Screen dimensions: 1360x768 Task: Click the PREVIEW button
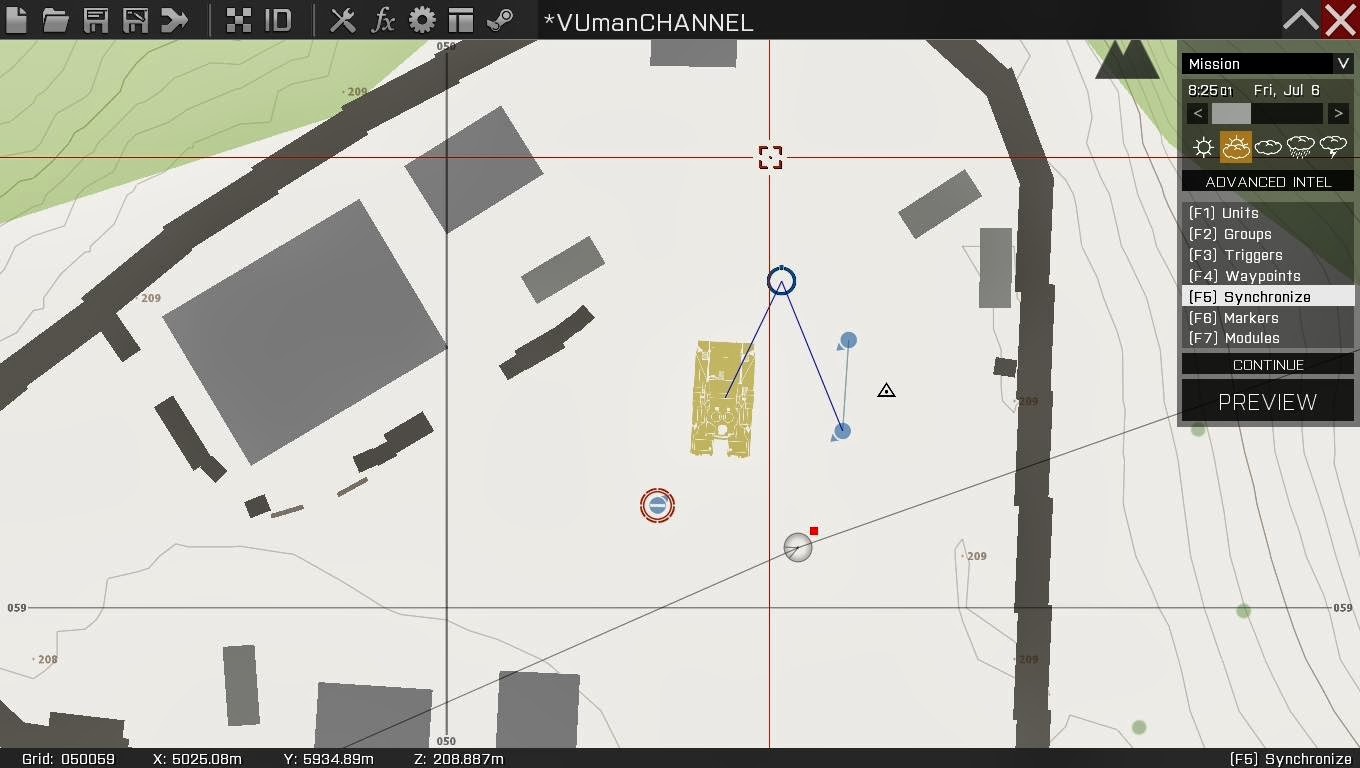click(1267, 402)
